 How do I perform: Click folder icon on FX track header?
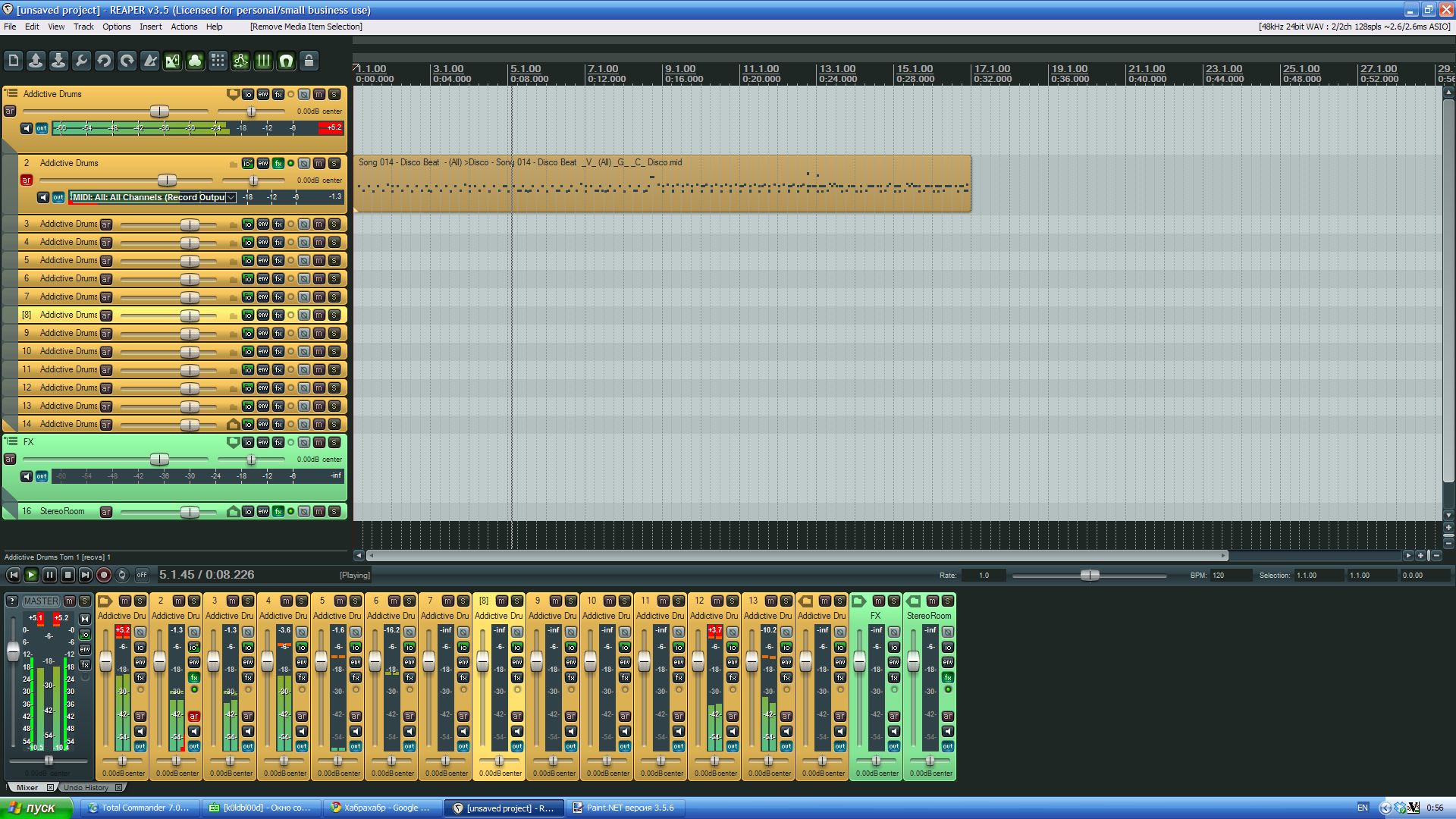click(233, 442)
